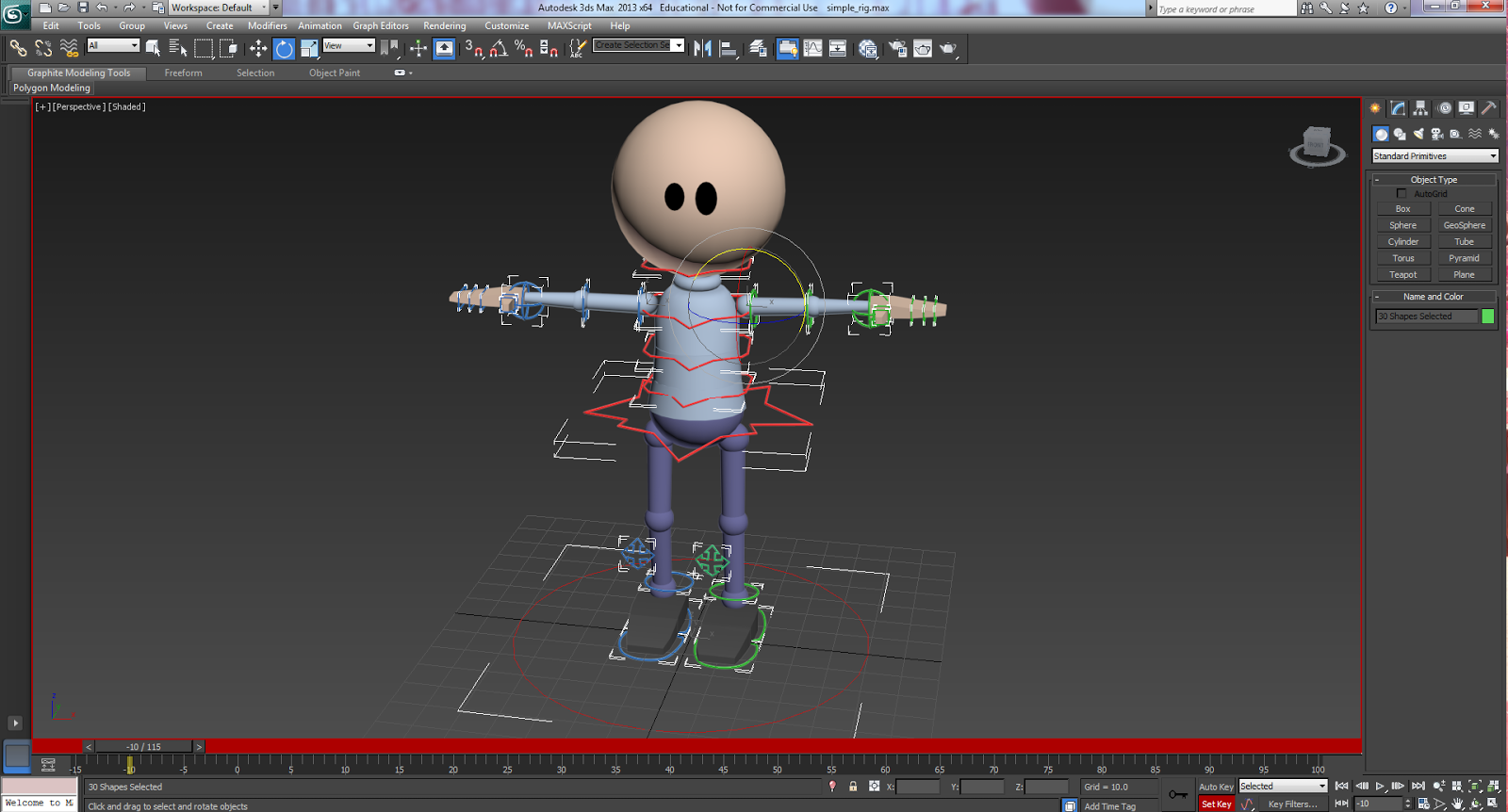Screen dimensions: 1508x812
Task: Open the Key Filters dialog button
Action: 1292,804
